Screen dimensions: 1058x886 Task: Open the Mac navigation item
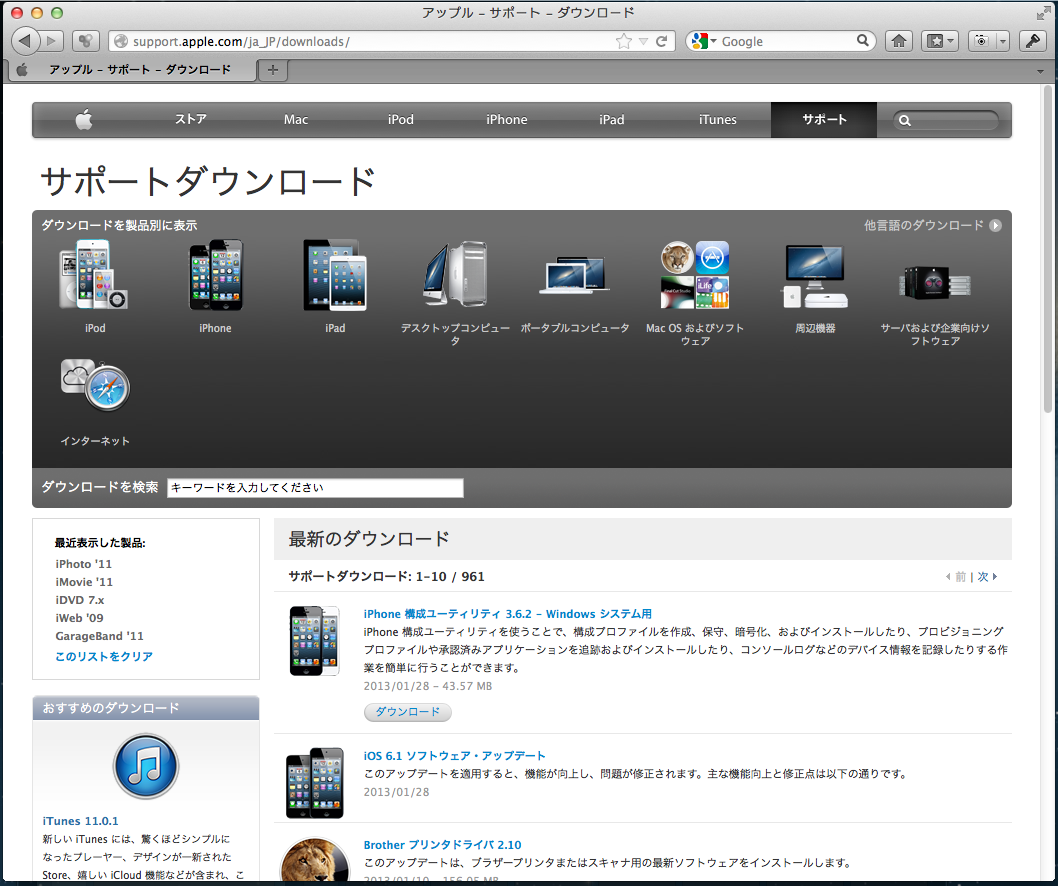[x=296, y=119]
